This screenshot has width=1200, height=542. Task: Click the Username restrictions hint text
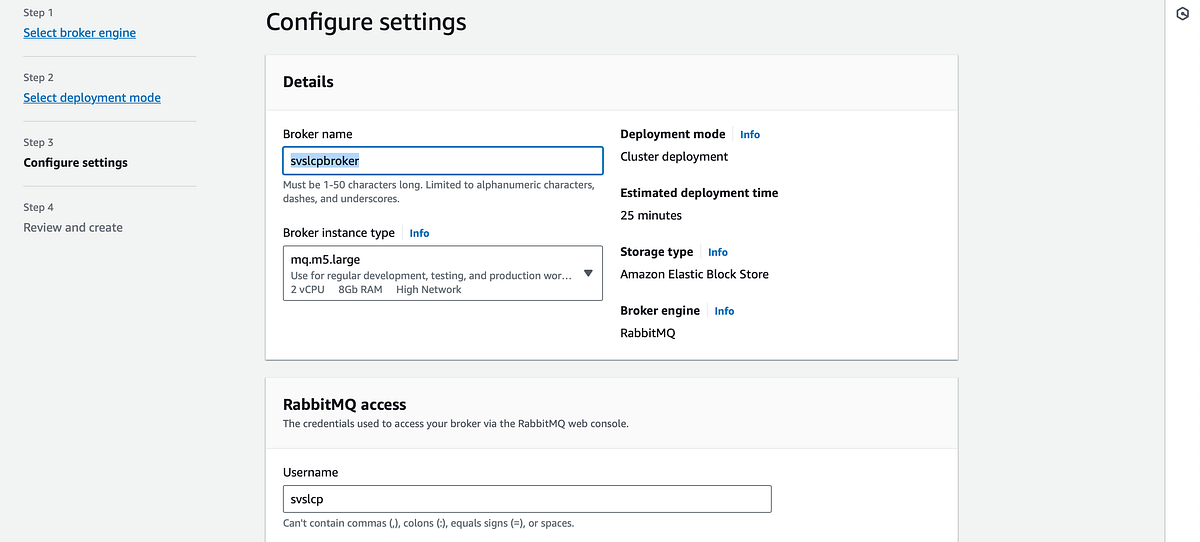pos(429,524)
